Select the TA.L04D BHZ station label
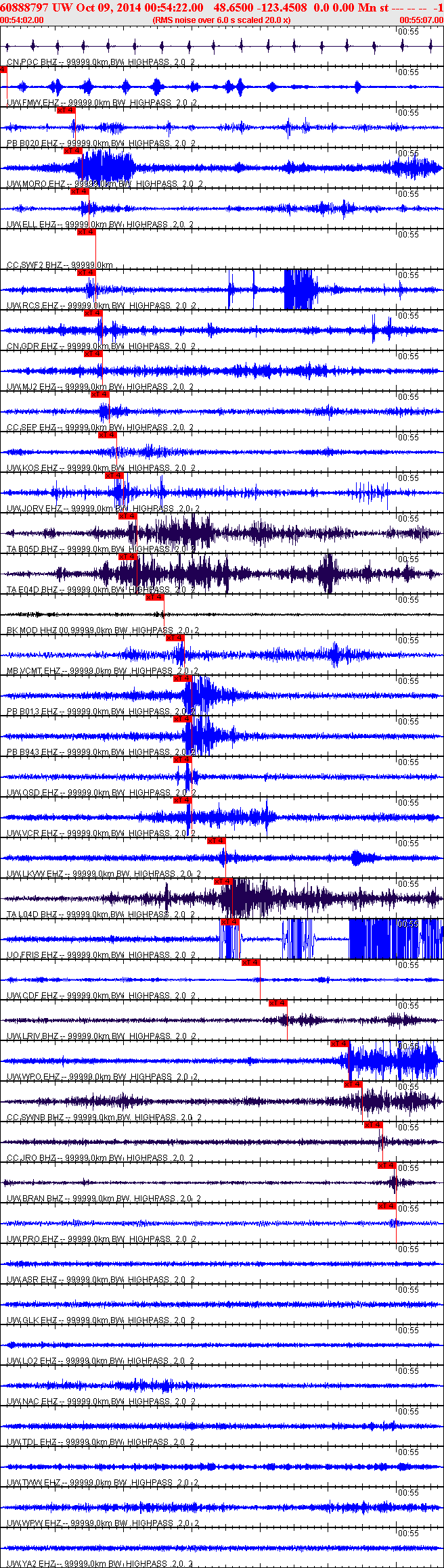This screenshot has height=1568, width=444. 101,915
